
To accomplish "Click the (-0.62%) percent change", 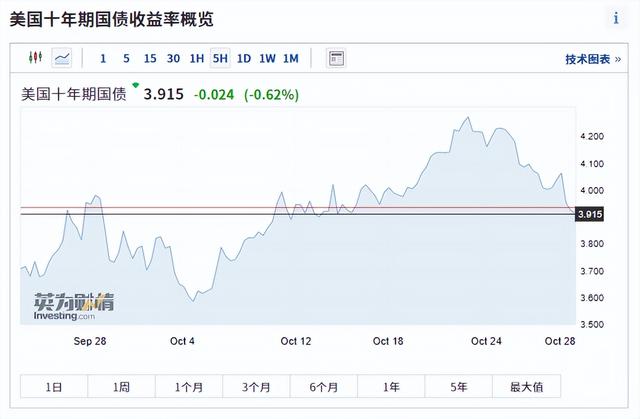I will coord(271,95).
